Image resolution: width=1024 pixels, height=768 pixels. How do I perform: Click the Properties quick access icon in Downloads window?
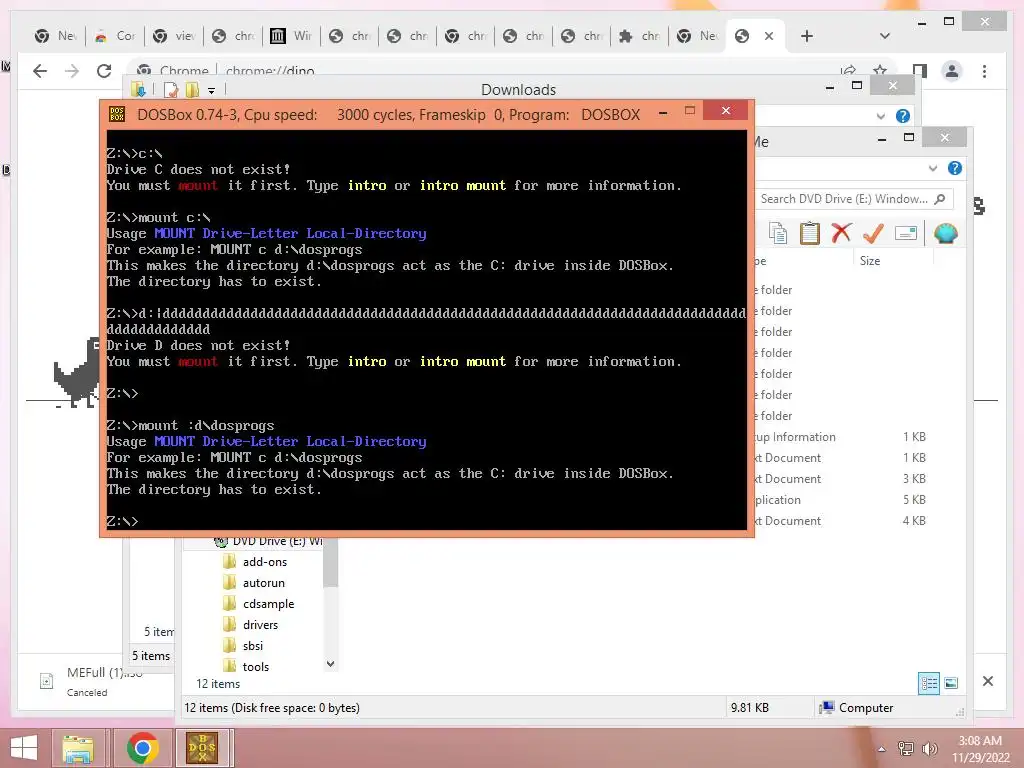[171, 89]
